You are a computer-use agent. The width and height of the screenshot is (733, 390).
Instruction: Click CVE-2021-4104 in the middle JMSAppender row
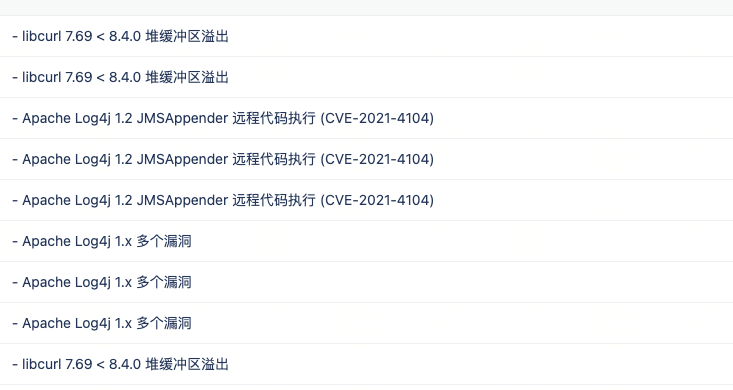pos(377,159)
